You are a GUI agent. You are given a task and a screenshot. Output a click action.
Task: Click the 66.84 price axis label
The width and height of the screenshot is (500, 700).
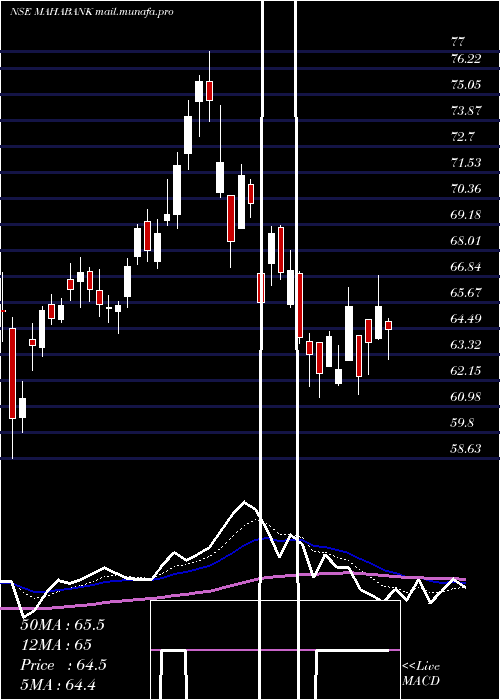click(x=466, y=267)
